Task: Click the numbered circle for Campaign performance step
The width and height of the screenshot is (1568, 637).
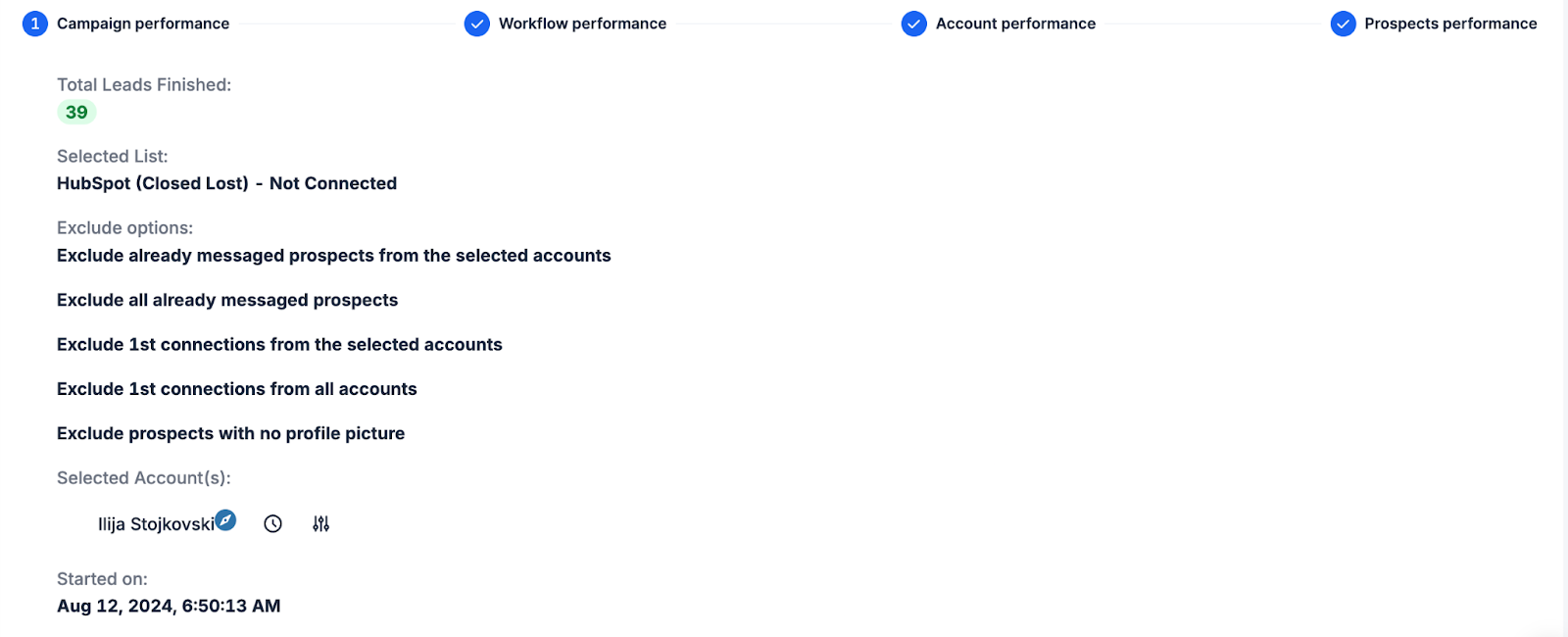Action: [35, 24]
